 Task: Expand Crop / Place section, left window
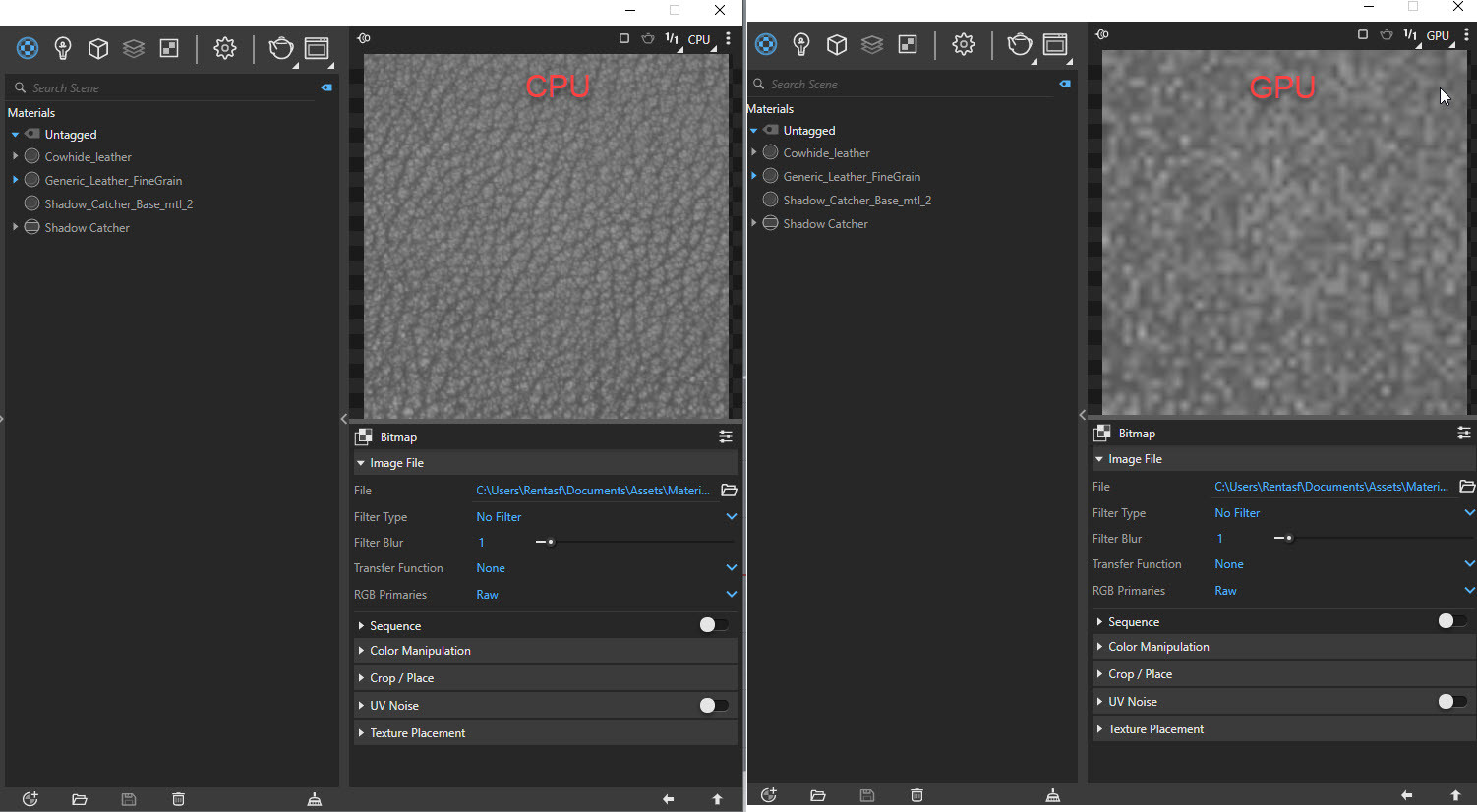(545, 678)
